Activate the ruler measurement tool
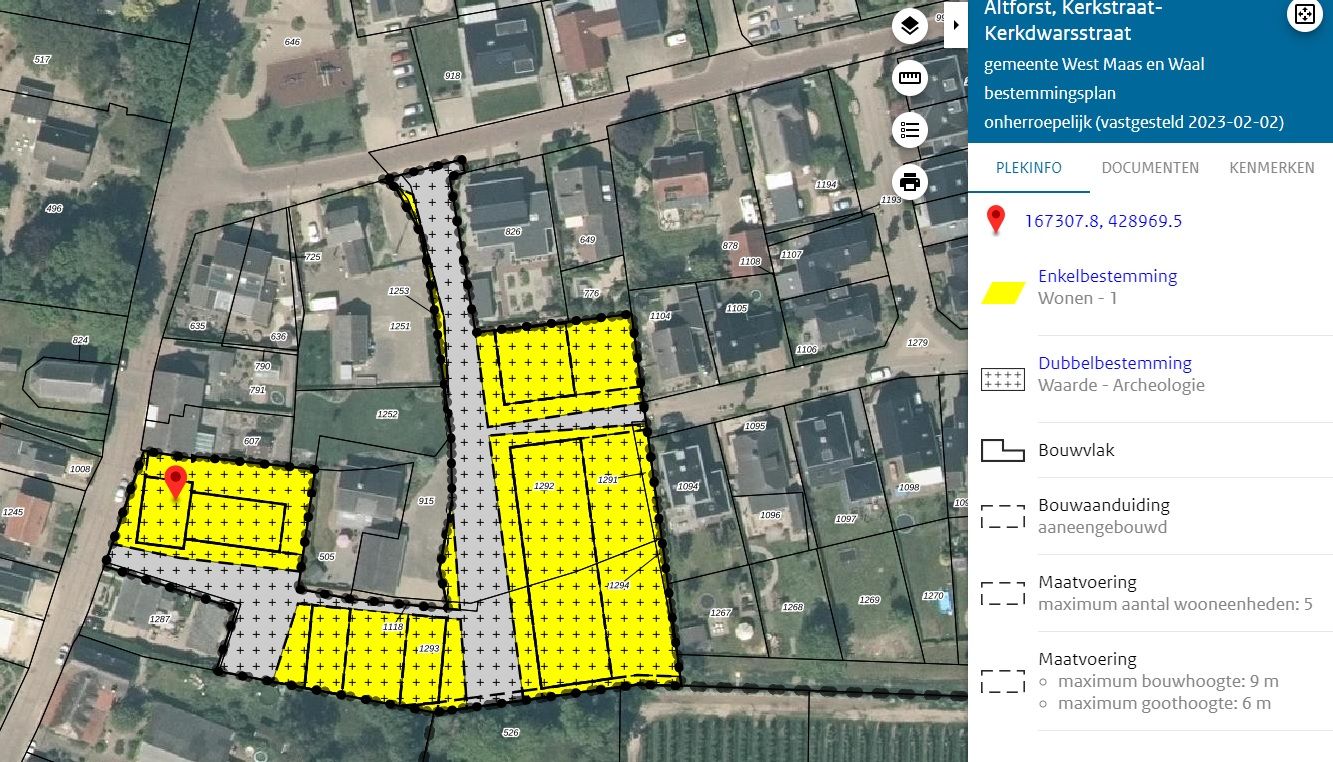 click(x=909, y=78)
